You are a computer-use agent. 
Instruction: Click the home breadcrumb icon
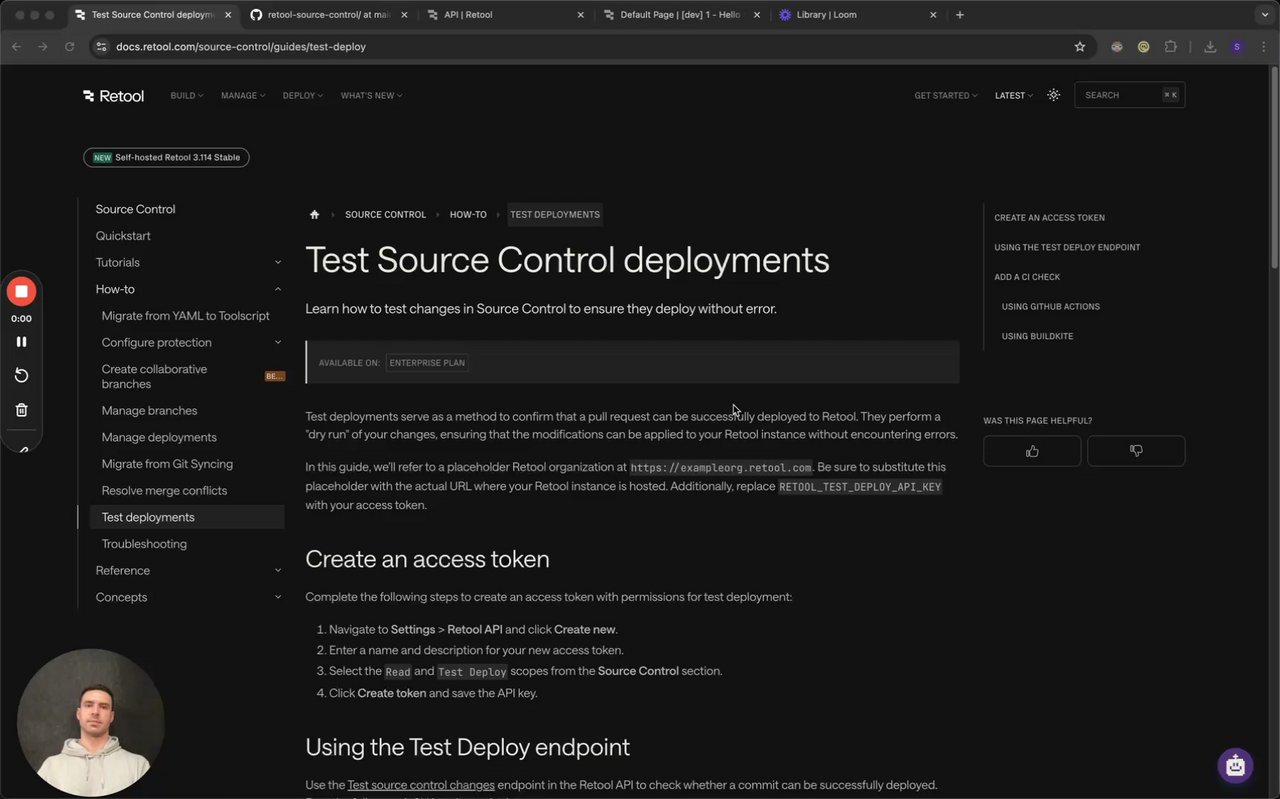pyautogui.click(x=315, y=215)
